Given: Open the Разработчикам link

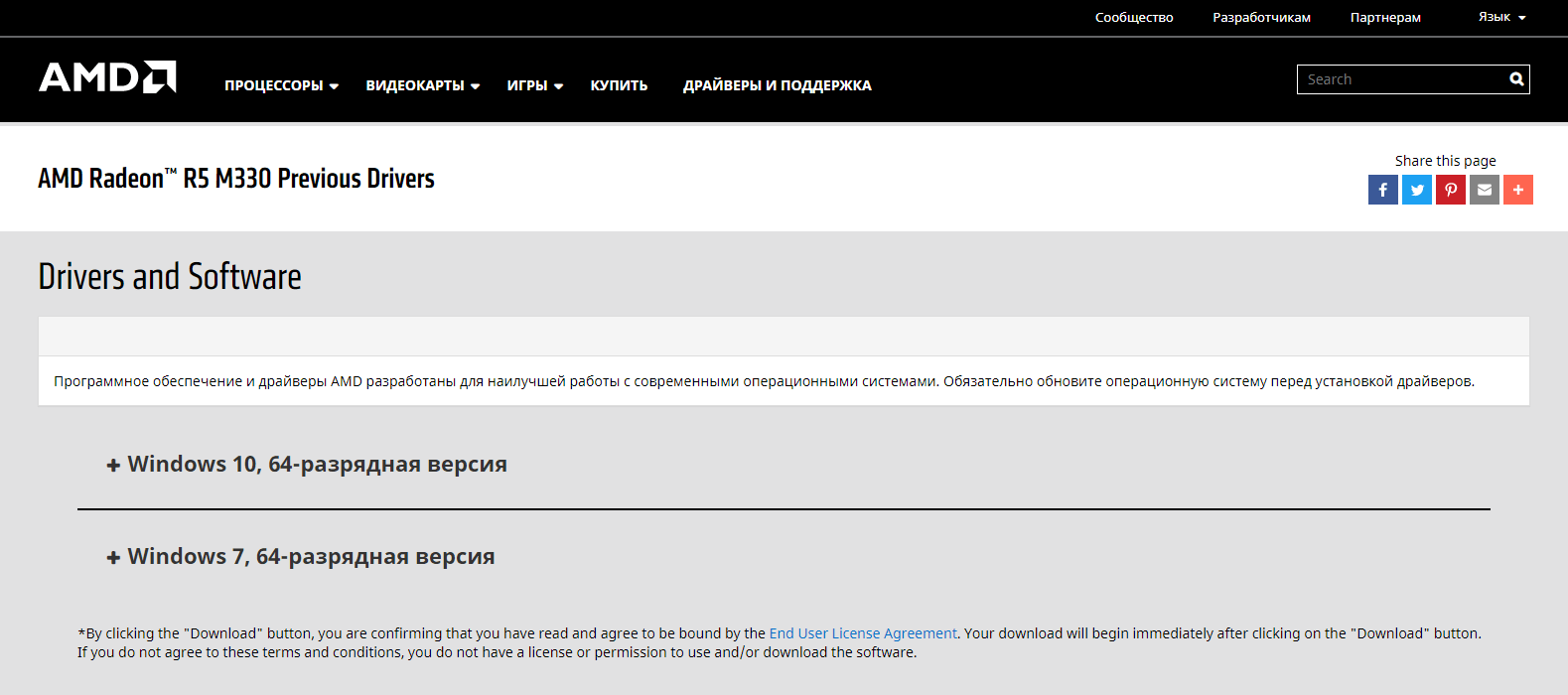Looking at the screenshot, I should coord(1261,17).
